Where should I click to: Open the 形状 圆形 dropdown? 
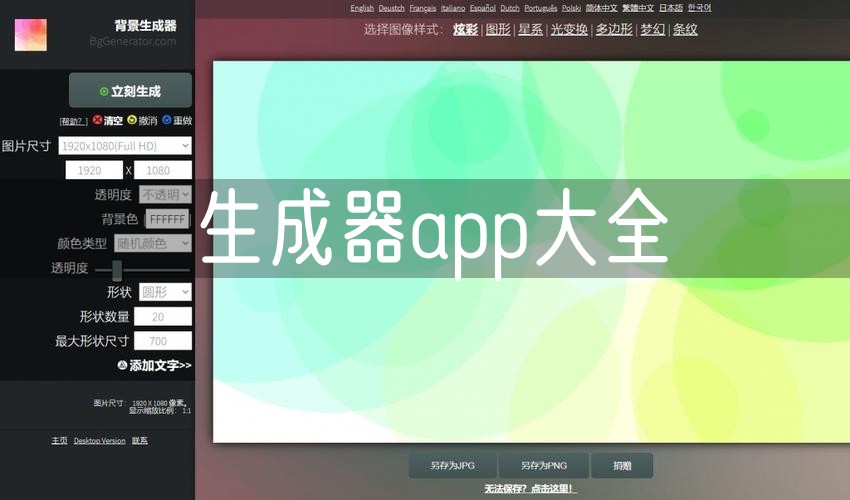(165, 292)
